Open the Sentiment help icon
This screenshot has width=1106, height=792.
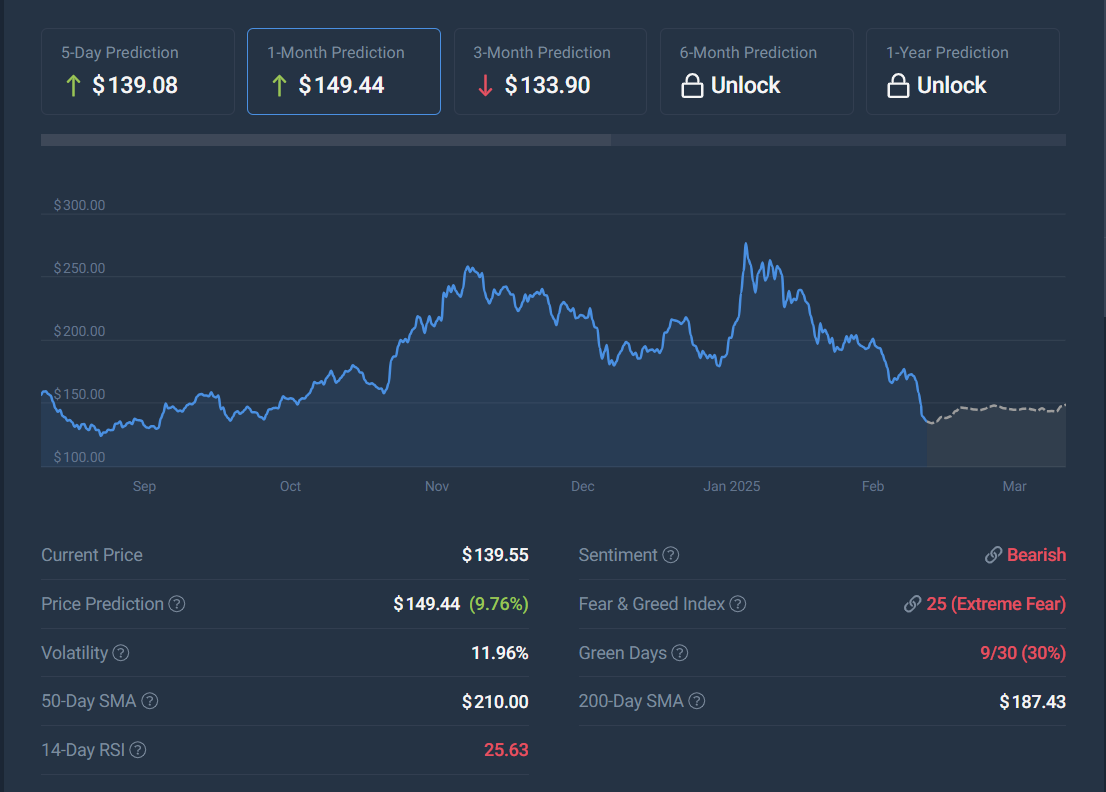click(x=671, y=555)
